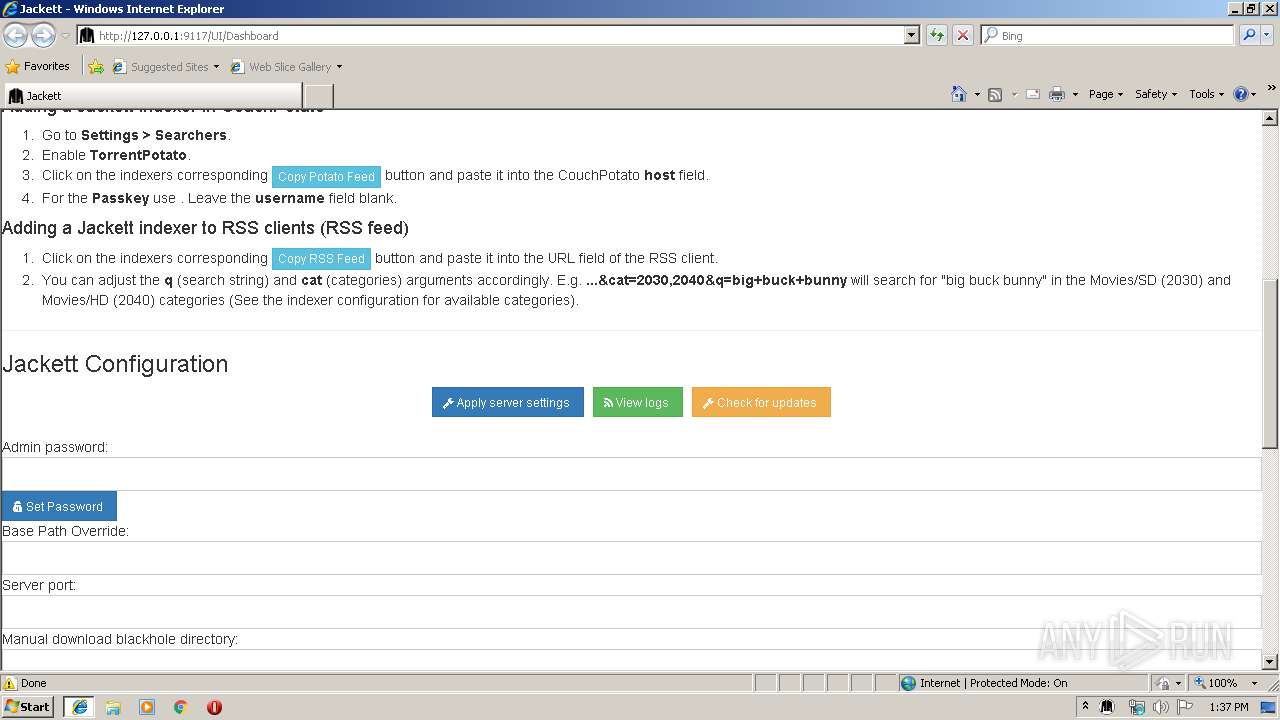Focus the Base Path Override field
Viewport: 1280px width, 720px height.
[631, 557]
